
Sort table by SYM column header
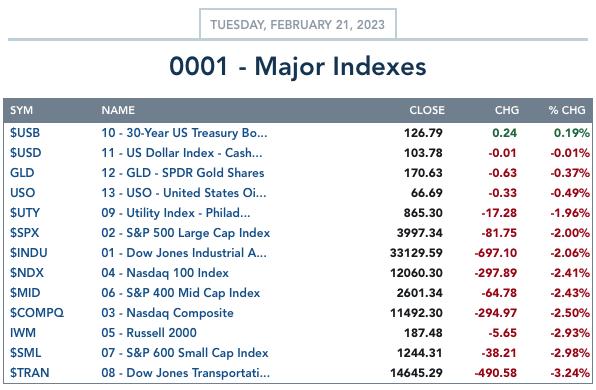(21, 110)
